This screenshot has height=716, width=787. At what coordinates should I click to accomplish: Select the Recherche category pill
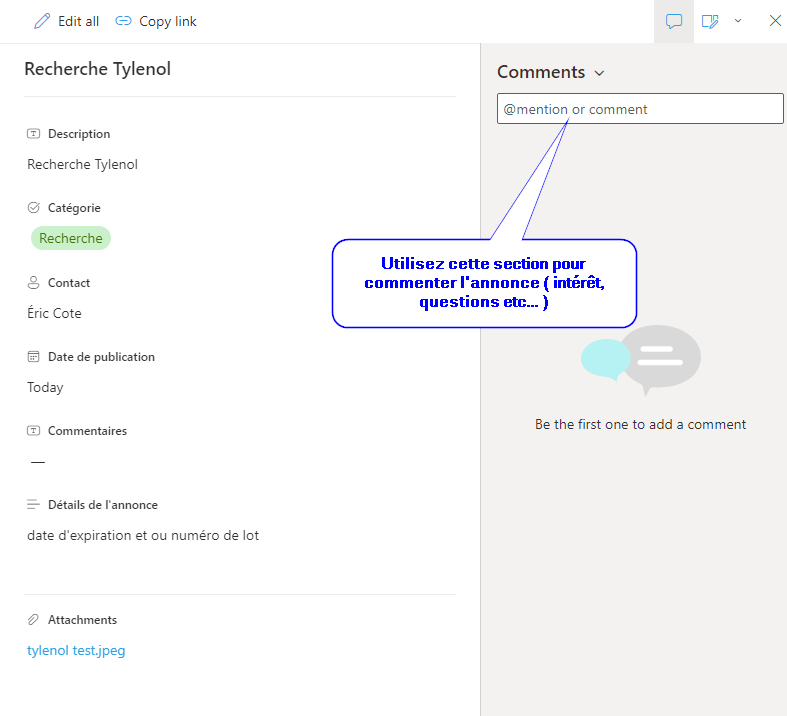tap(71, 238)
